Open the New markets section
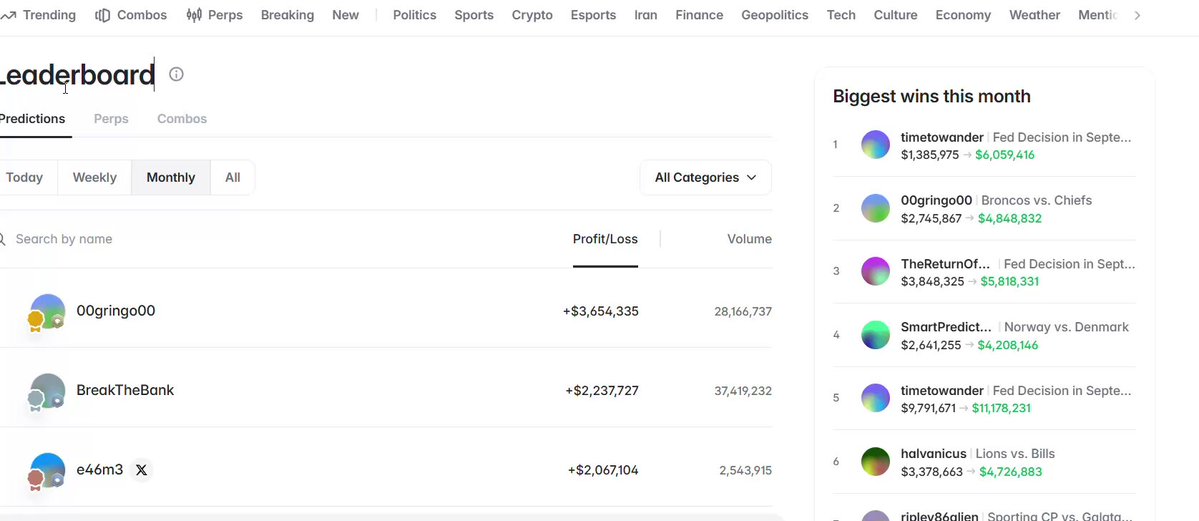This screenshot has height=521, width=1199. (x=345, y=15)
